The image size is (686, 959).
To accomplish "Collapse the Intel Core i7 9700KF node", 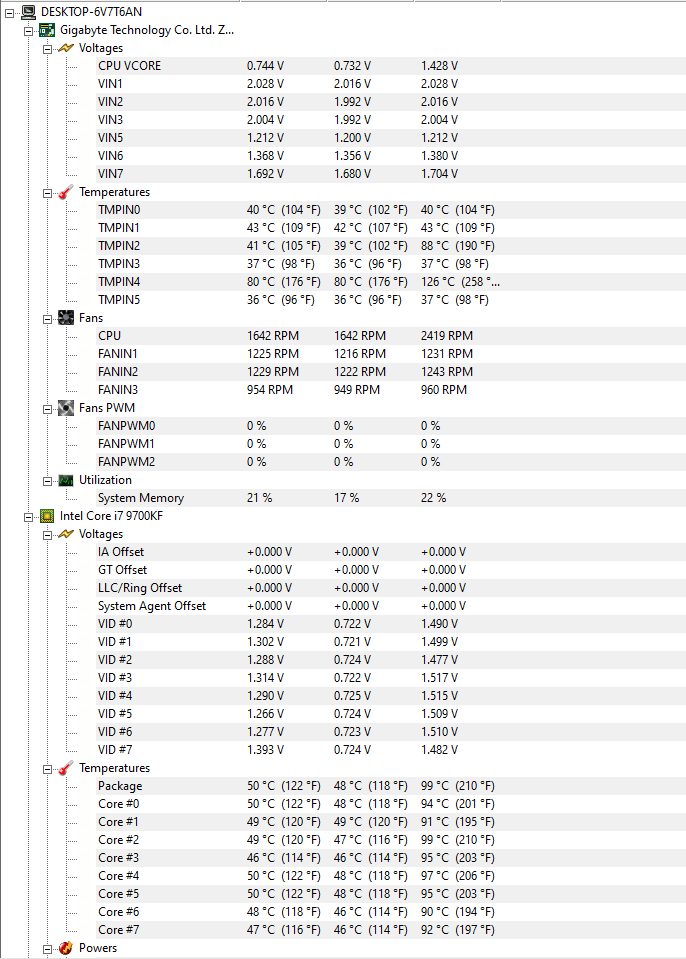I will tap(28, 517).
